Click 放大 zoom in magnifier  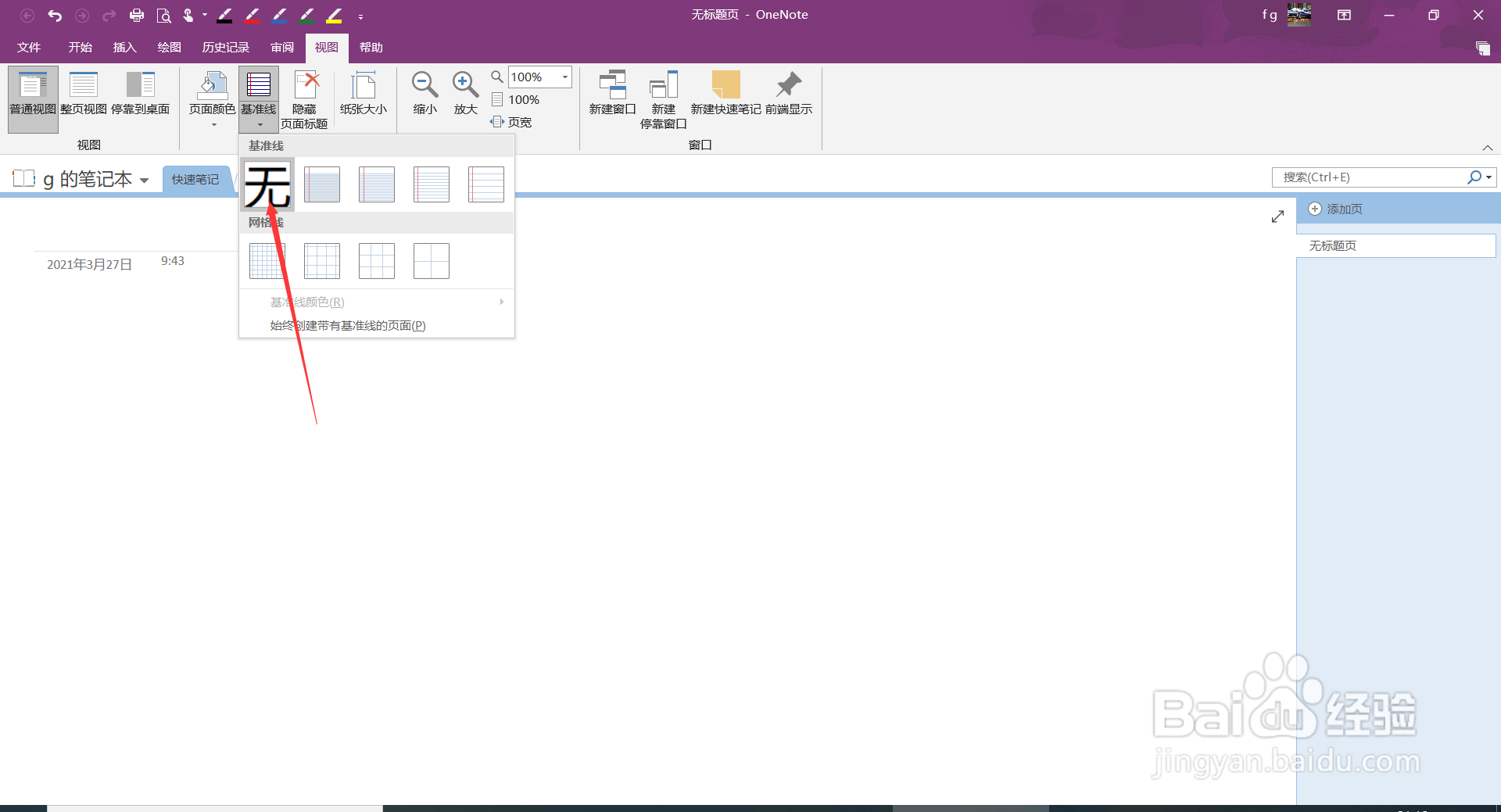(465, 94)
